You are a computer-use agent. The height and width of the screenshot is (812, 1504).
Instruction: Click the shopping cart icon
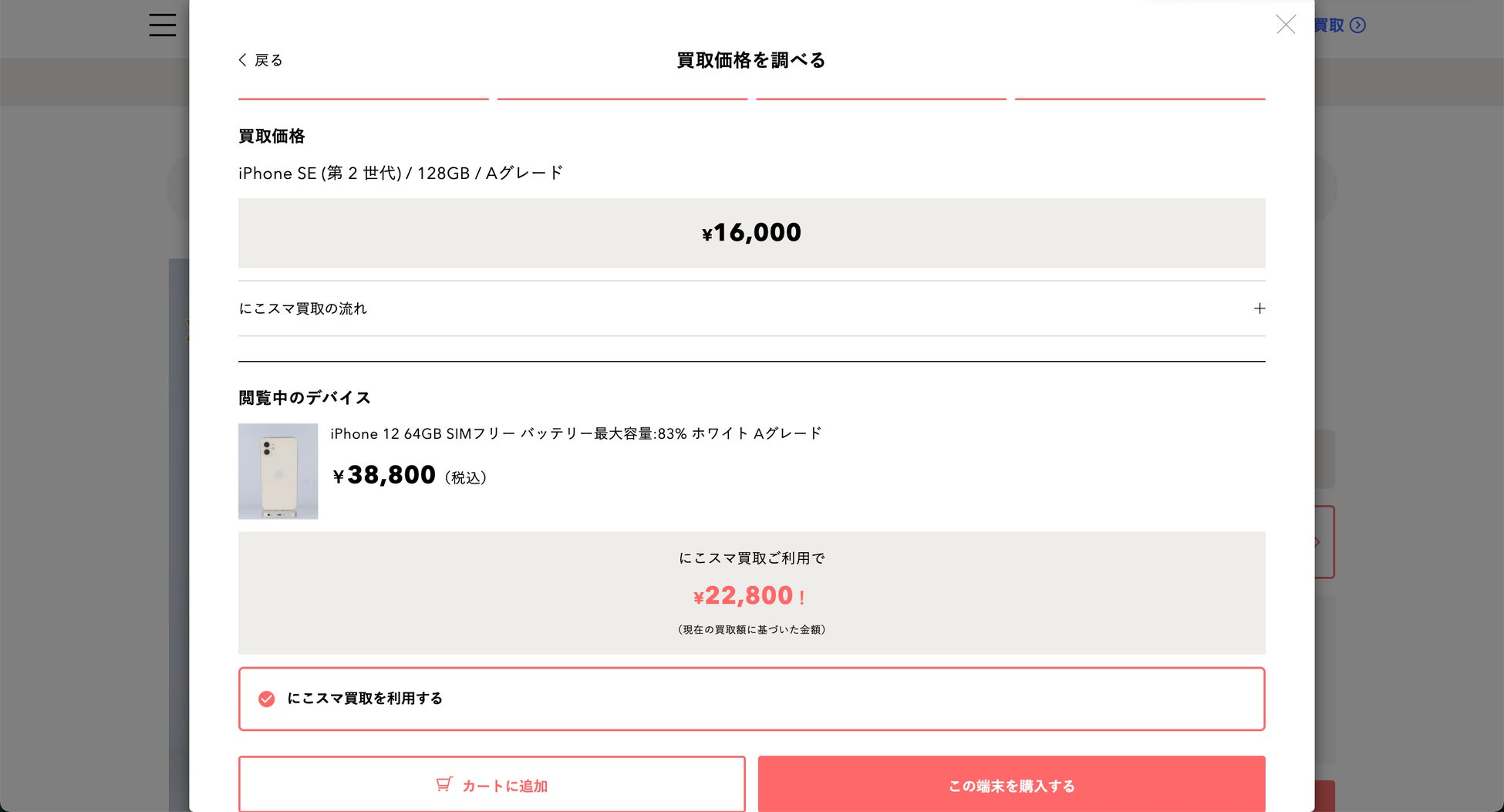(443, 784)
